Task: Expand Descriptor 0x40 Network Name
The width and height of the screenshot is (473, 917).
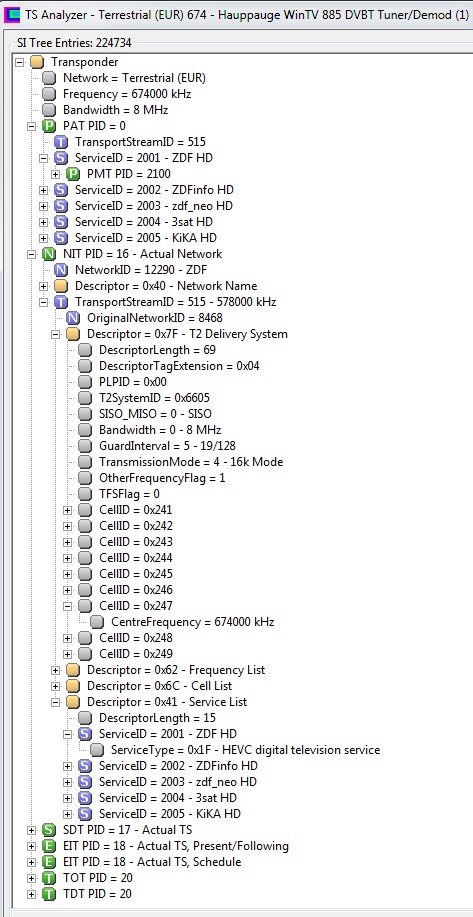Action: pos(43,286)
